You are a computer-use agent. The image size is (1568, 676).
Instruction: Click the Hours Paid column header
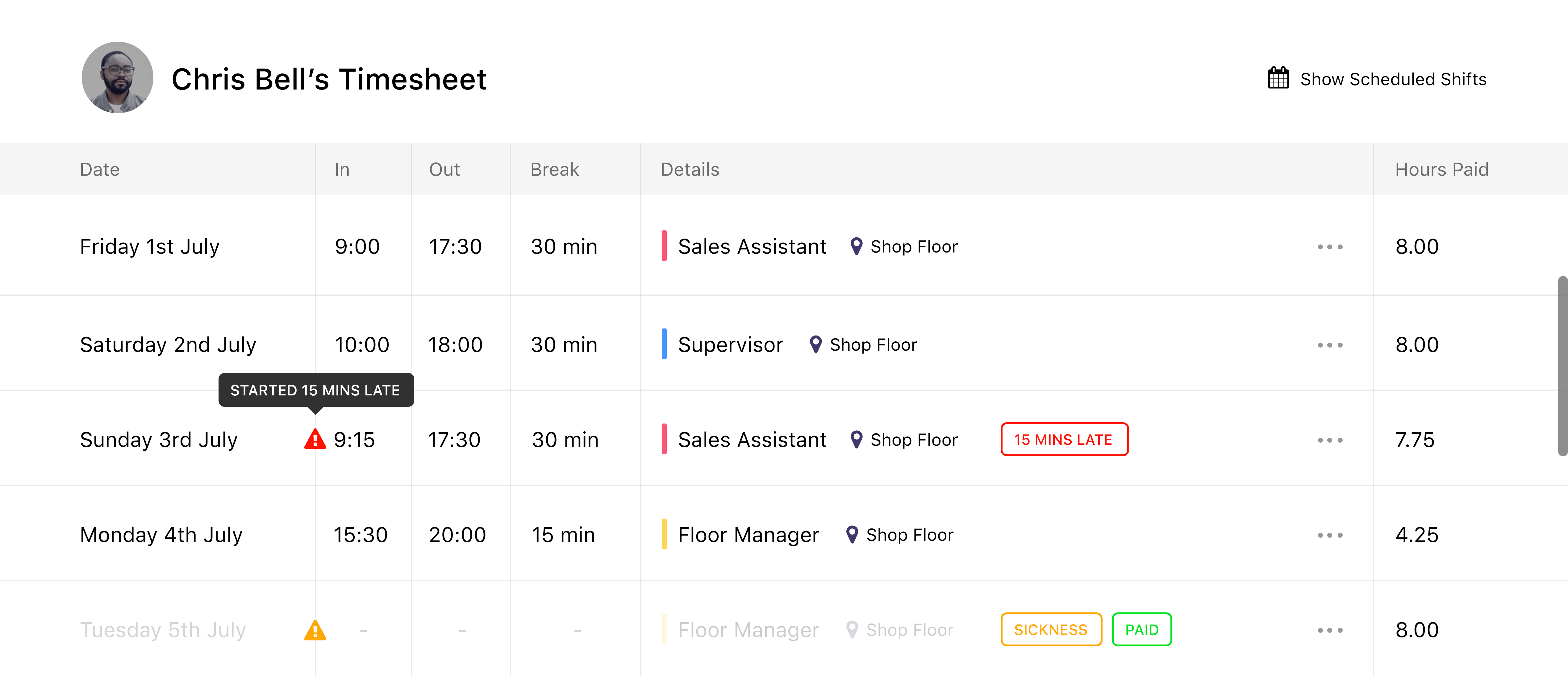pyautogui.click(x=1441, y=169)
